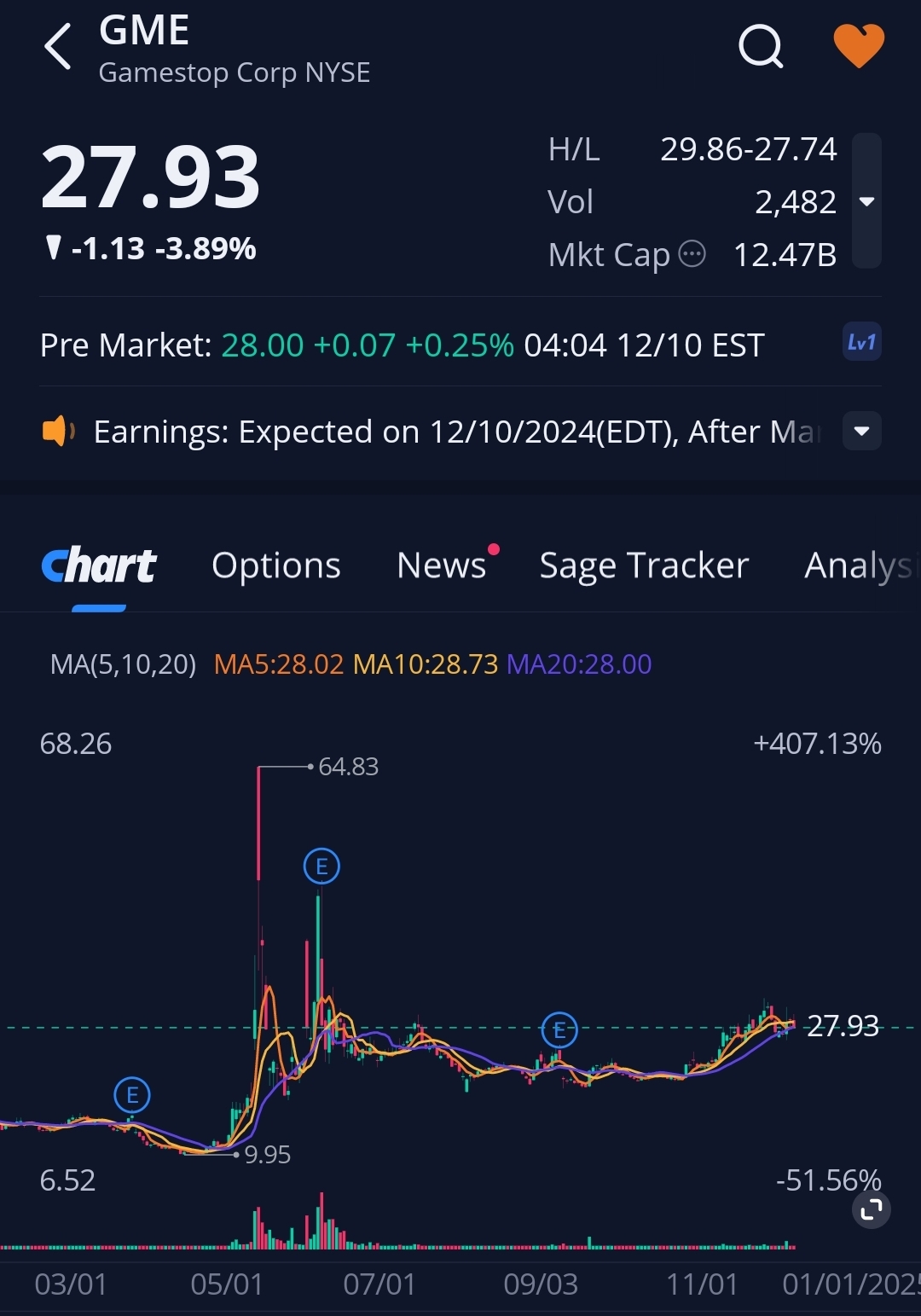Expand the quote details dropdown arrow

pos(866,201)
